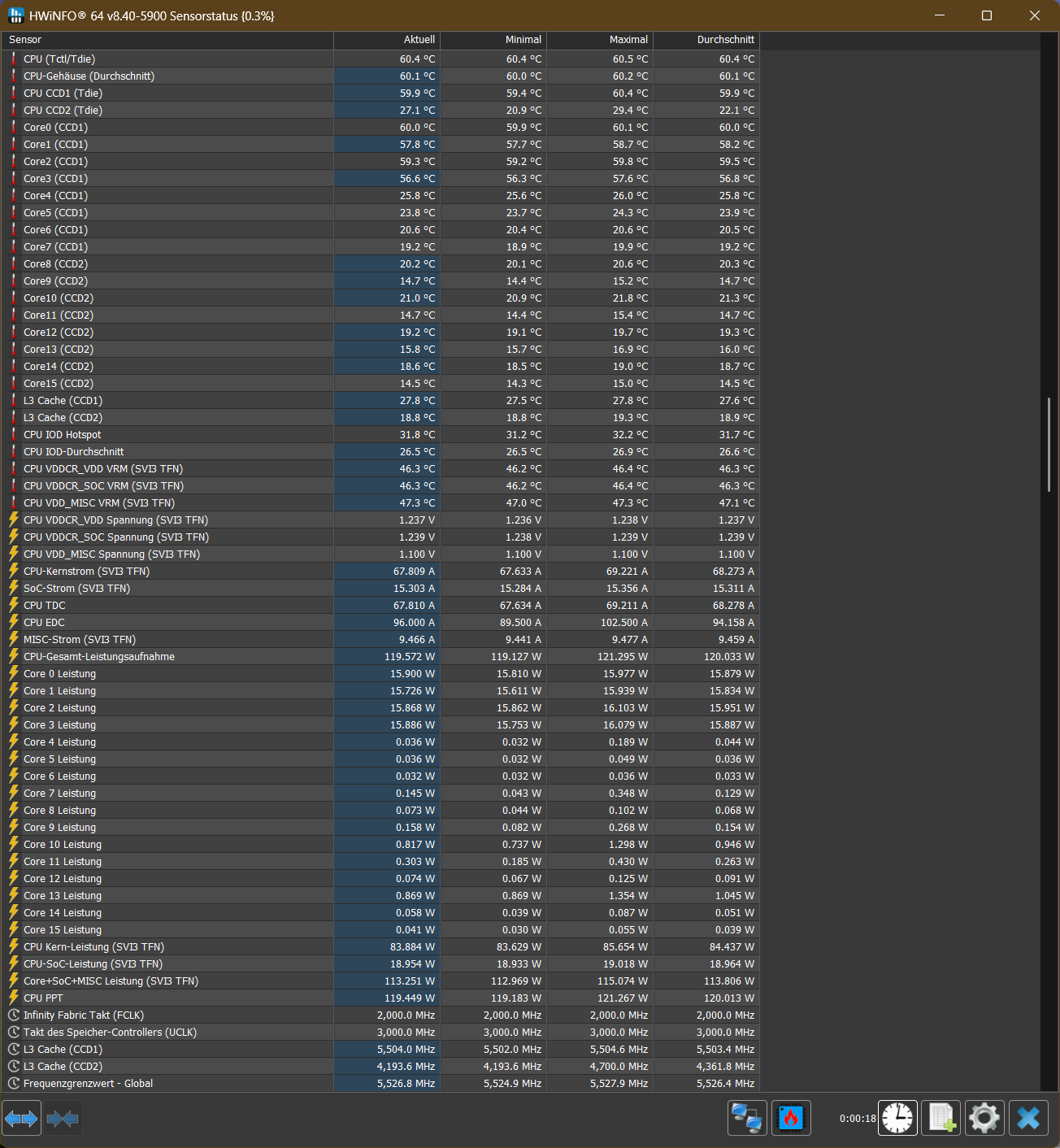Viewport: 1060px width, 1148px height.
Task: Select the Core 3 Leistung row
Action: click(x=381, y=725)
